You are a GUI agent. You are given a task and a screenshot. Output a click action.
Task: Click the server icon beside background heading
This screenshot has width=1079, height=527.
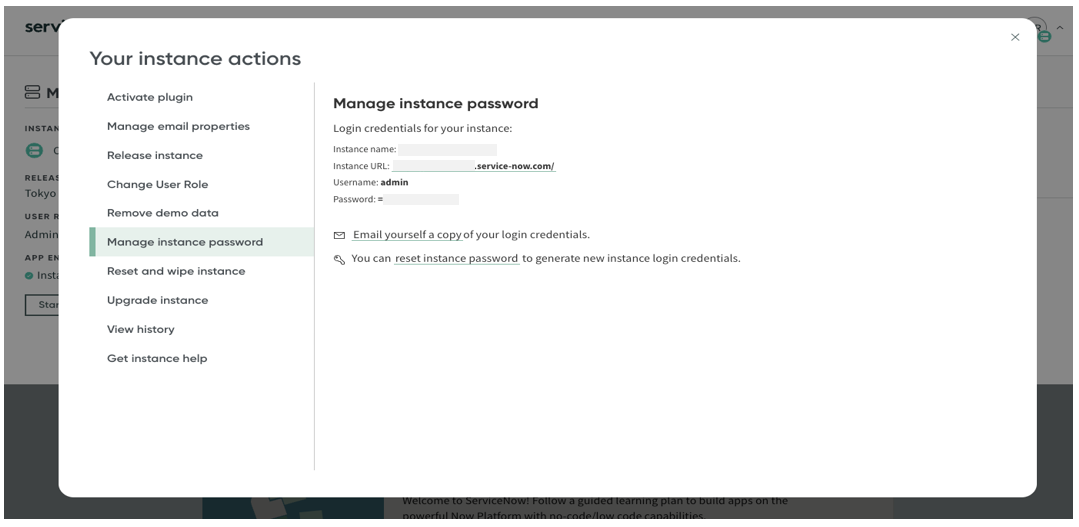(x=32, y=92)
